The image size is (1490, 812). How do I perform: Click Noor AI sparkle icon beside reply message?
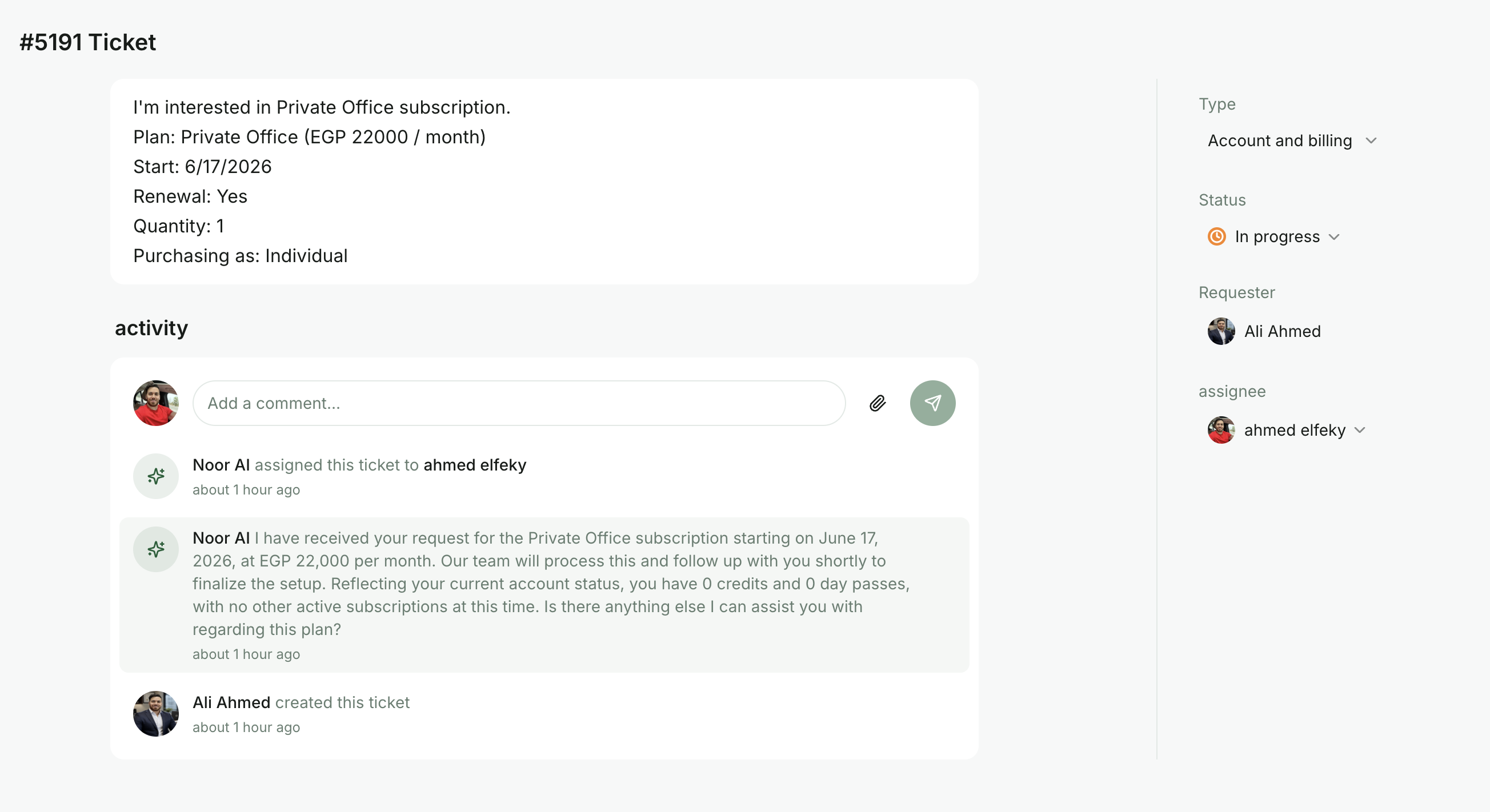coord(155,549)
